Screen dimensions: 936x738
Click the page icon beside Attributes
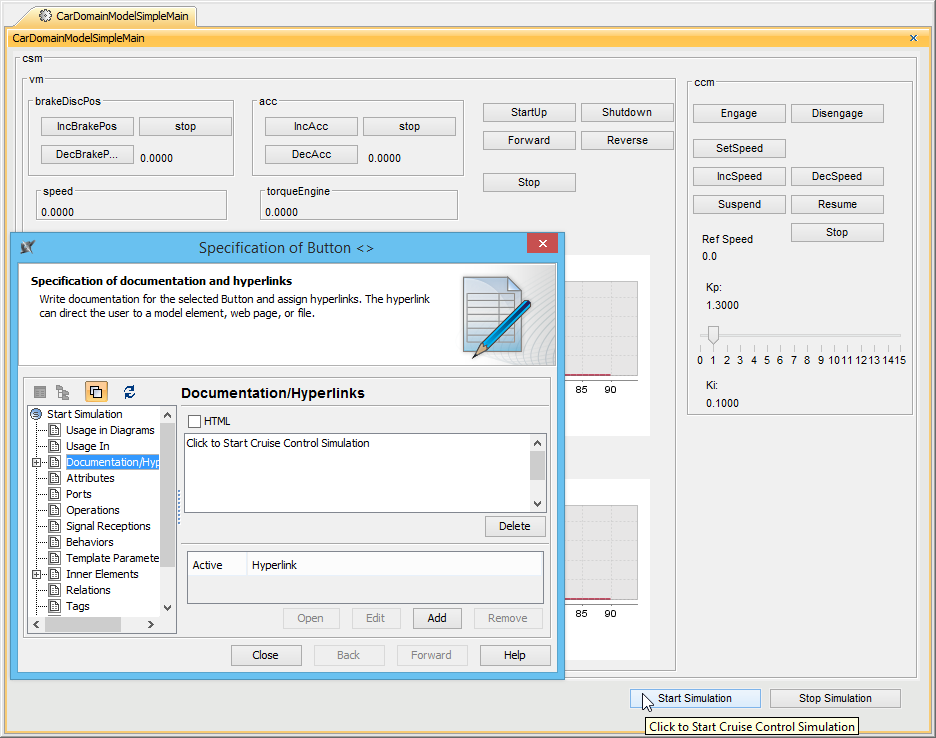(55, 478)
